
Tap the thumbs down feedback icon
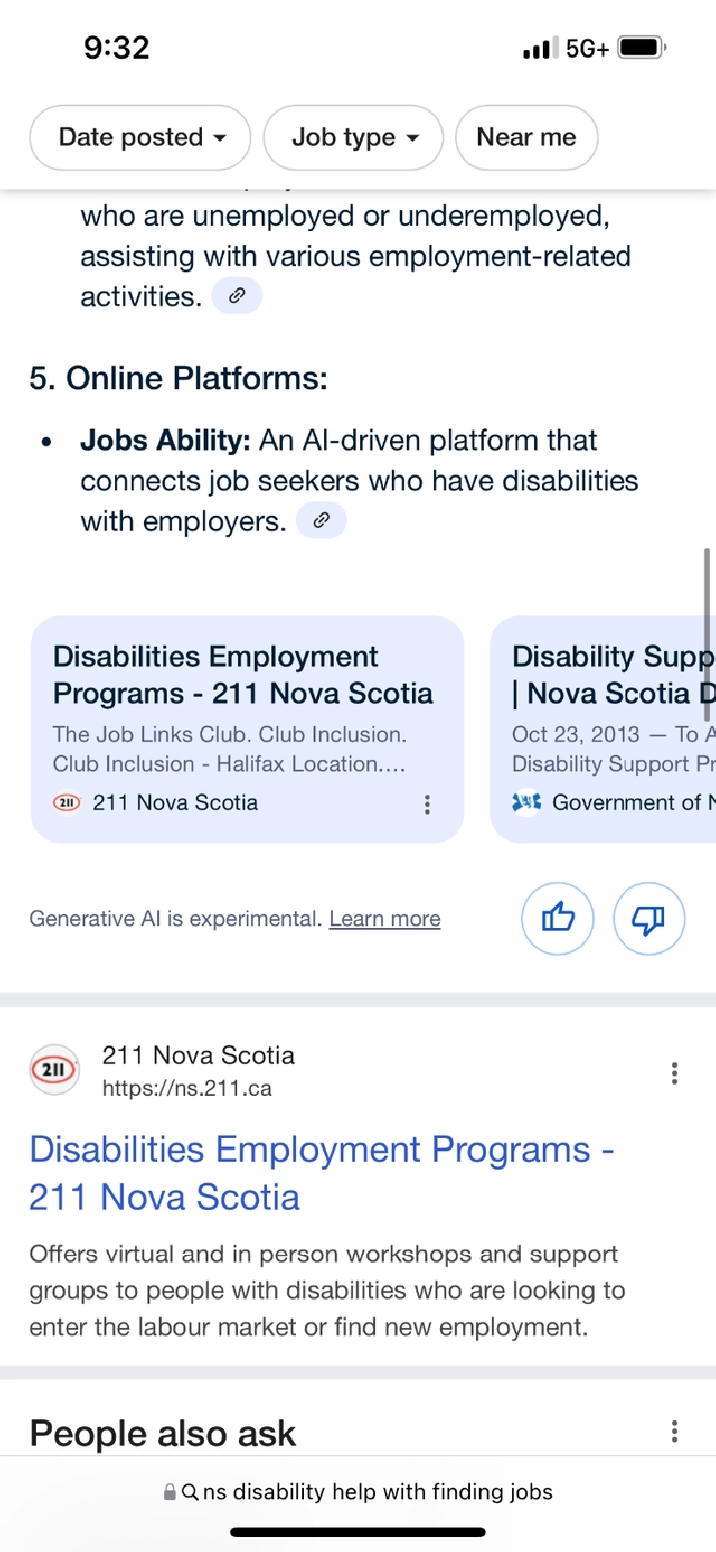(x=649, y=918)
